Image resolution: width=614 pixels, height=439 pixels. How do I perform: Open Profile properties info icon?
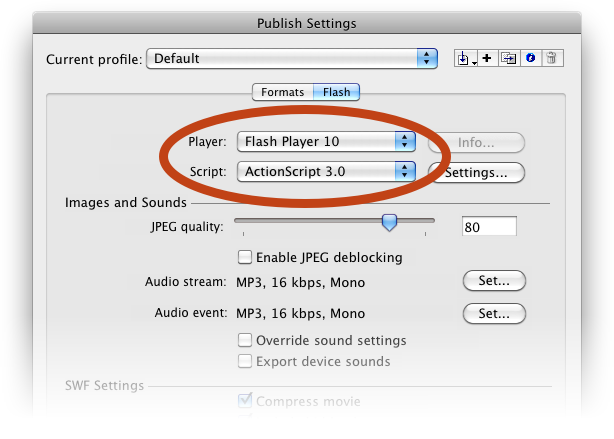pyautogui.click(x=531, y=58)
